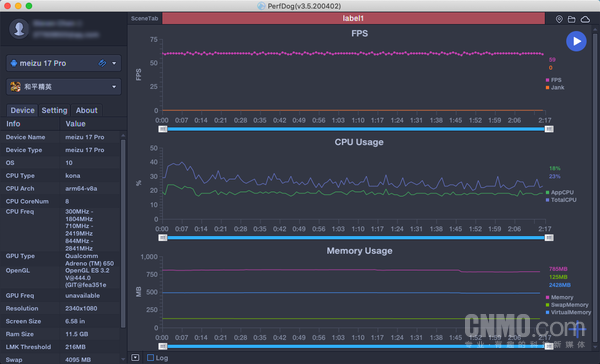Click the location pin icon in top bar
This screenshot has width=600, height=364.
coord(559,19)
